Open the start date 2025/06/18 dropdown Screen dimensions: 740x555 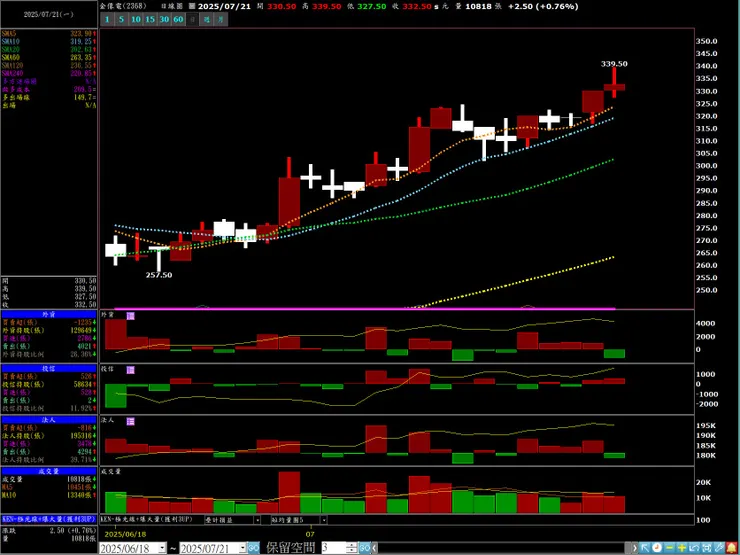click(162, 548)
